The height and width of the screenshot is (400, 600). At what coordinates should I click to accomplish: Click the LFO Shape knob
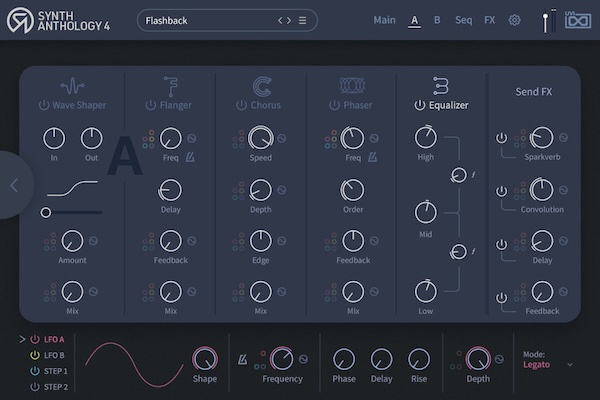205,359
